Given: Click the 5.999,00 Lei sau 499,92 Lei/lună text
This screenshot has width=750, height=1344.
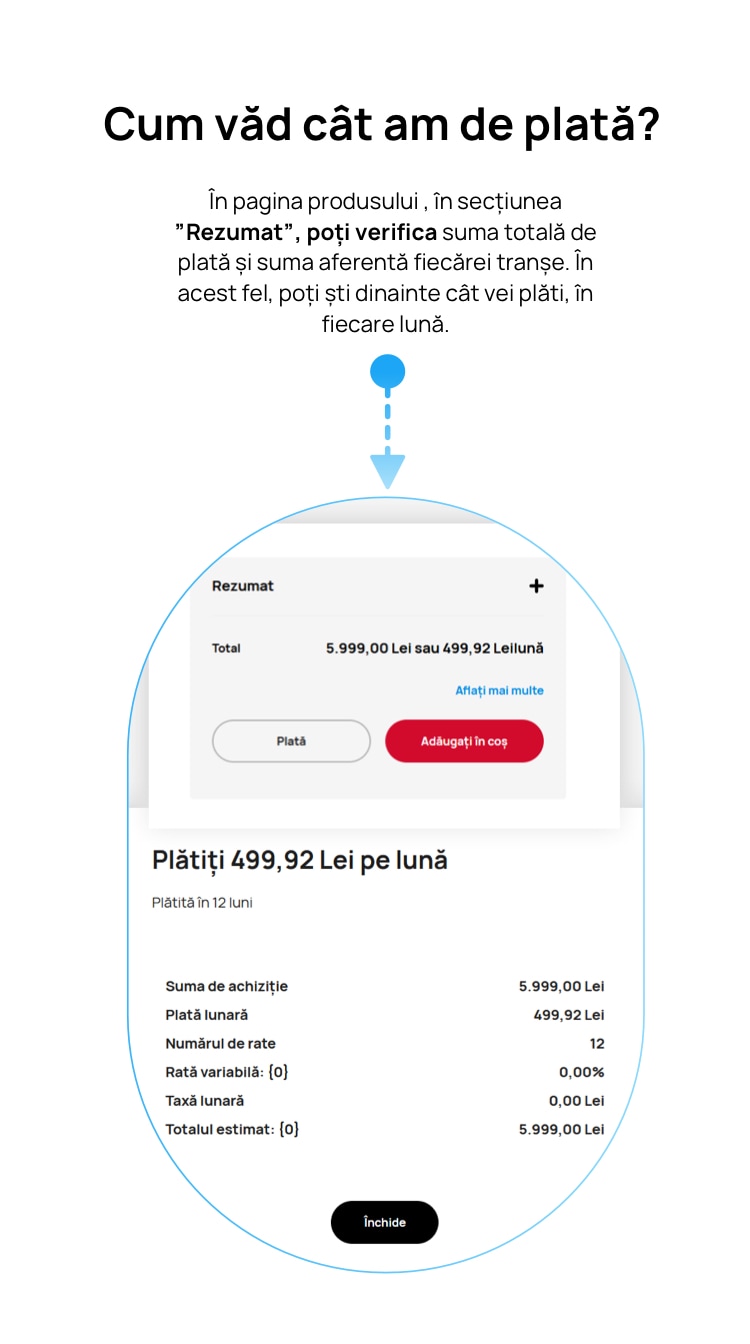Looking at the screenshot, I should click(435, 648).
